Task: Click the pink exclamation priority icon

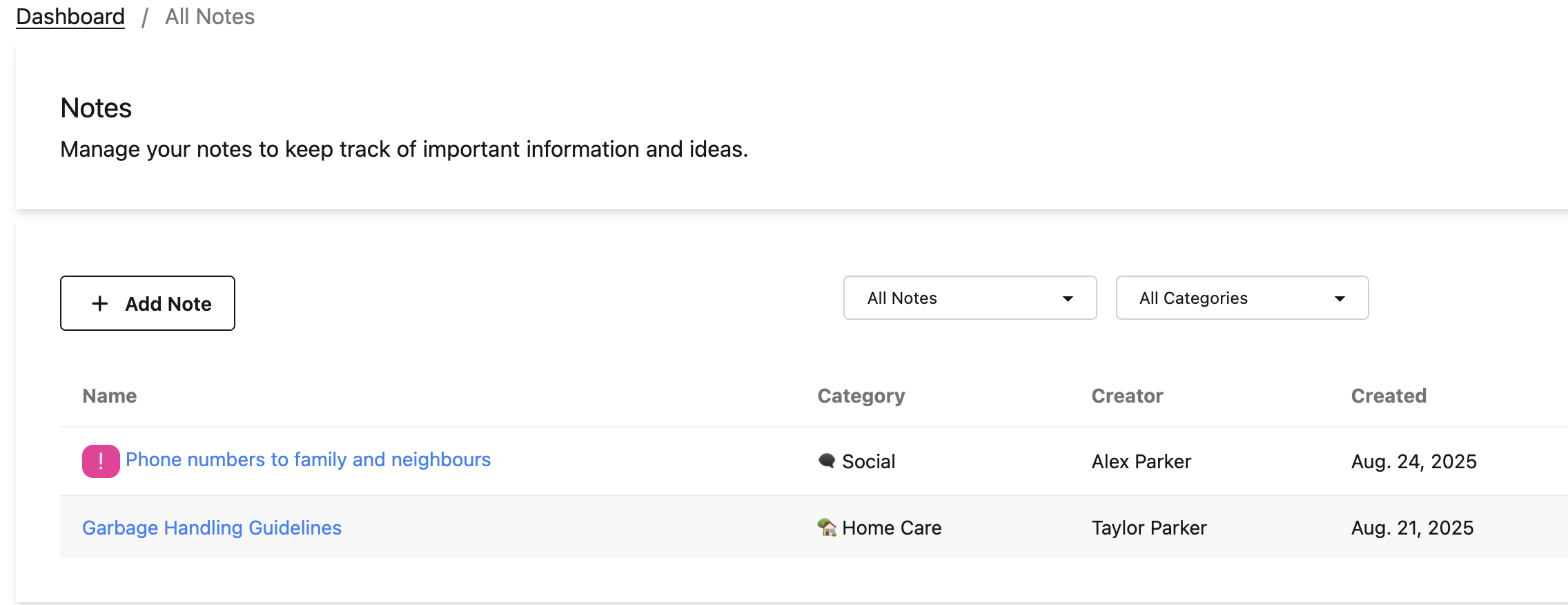Action: 101,461
